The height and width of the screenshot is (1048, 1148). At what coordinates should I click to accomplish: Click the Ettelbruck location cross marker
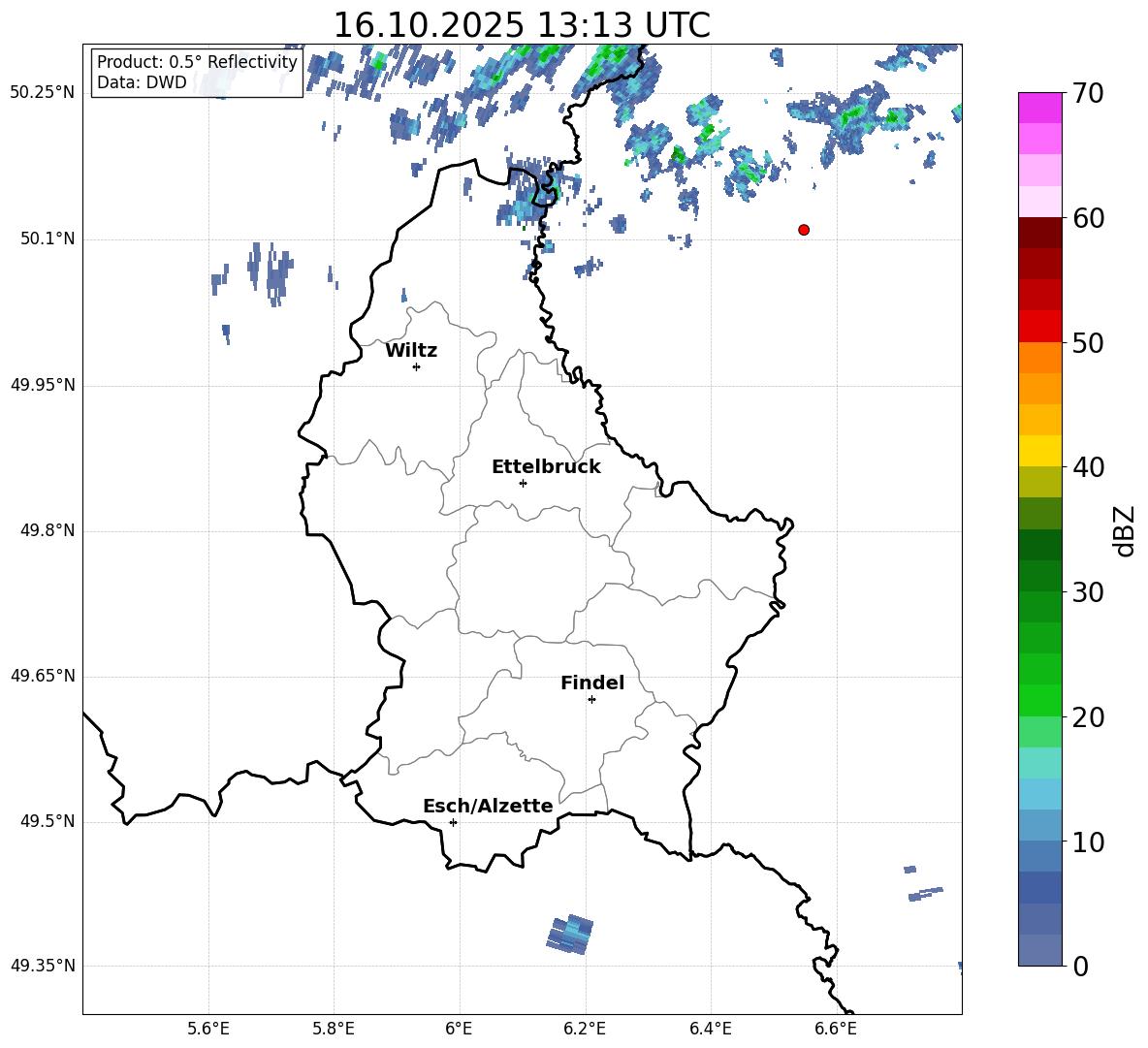(x=523, y=483)
